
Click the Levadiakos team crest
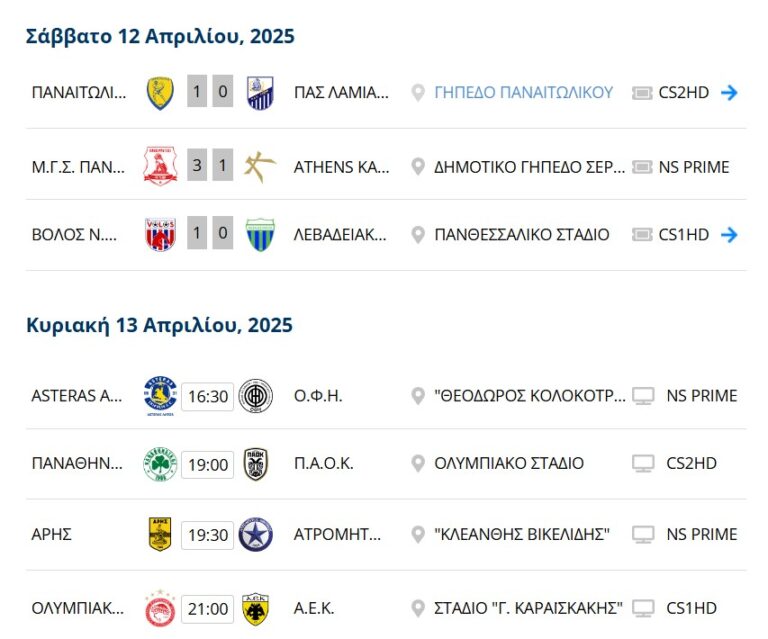coord(259,236)
